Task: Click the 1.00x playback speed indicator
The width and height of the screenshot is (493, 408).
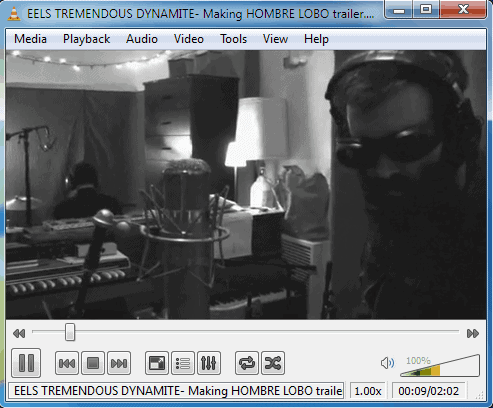Action: pyautogui.click(x=368, y=391)
